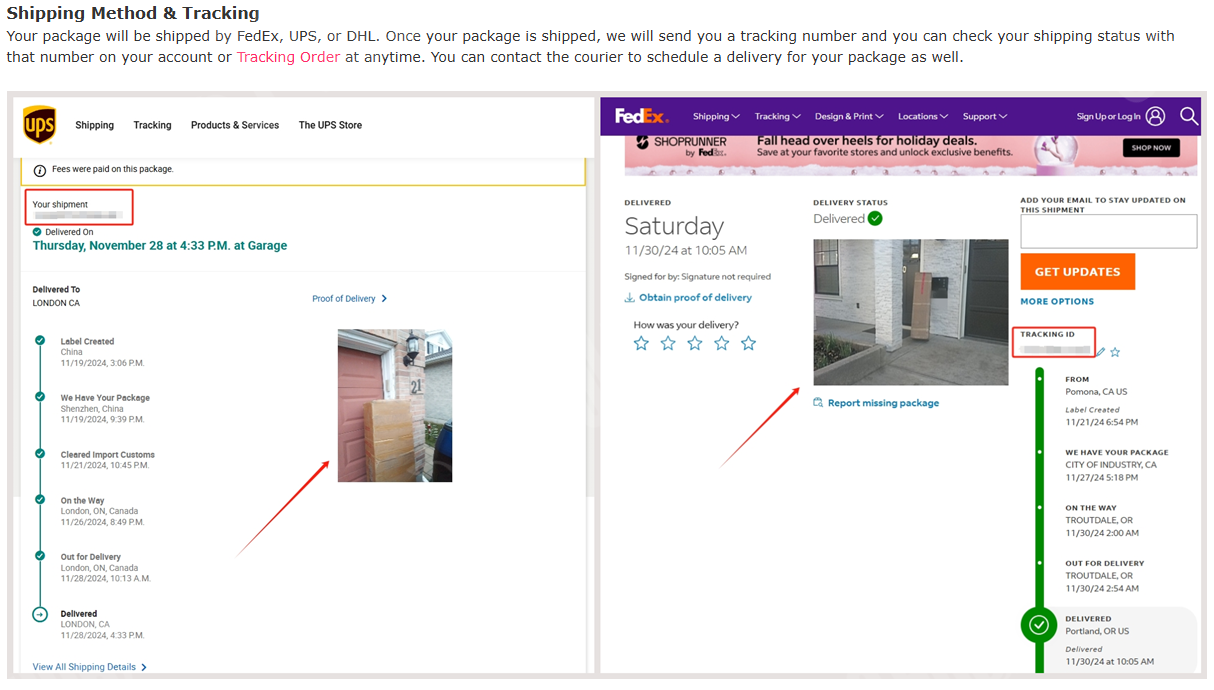
Task: Click the UPS Your shipment label
Action: click(x=60, y=204)
